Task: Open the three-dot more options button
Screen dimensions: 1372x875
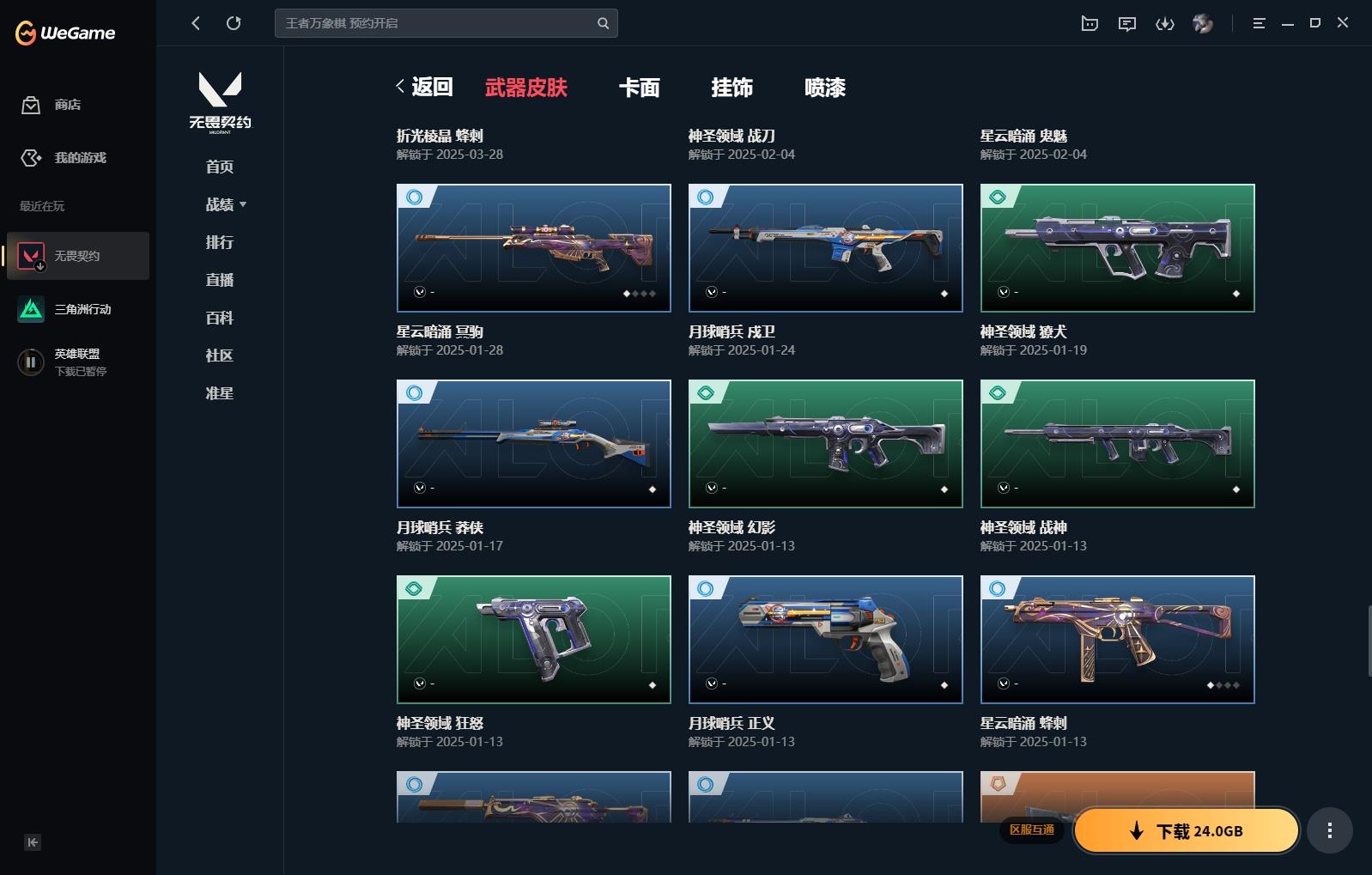Action: pos(1330,830)
